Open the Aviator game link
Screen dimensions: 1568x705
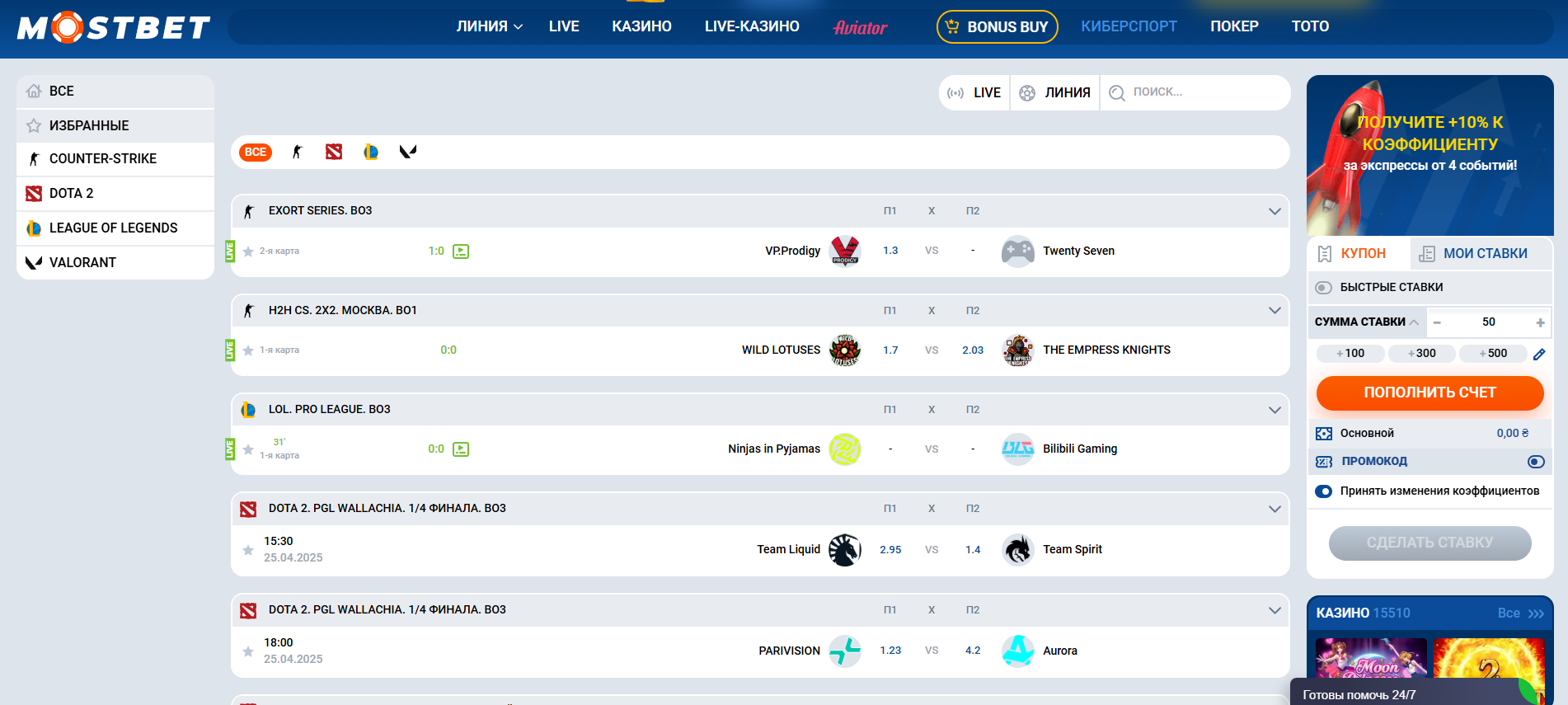point(860,27)
